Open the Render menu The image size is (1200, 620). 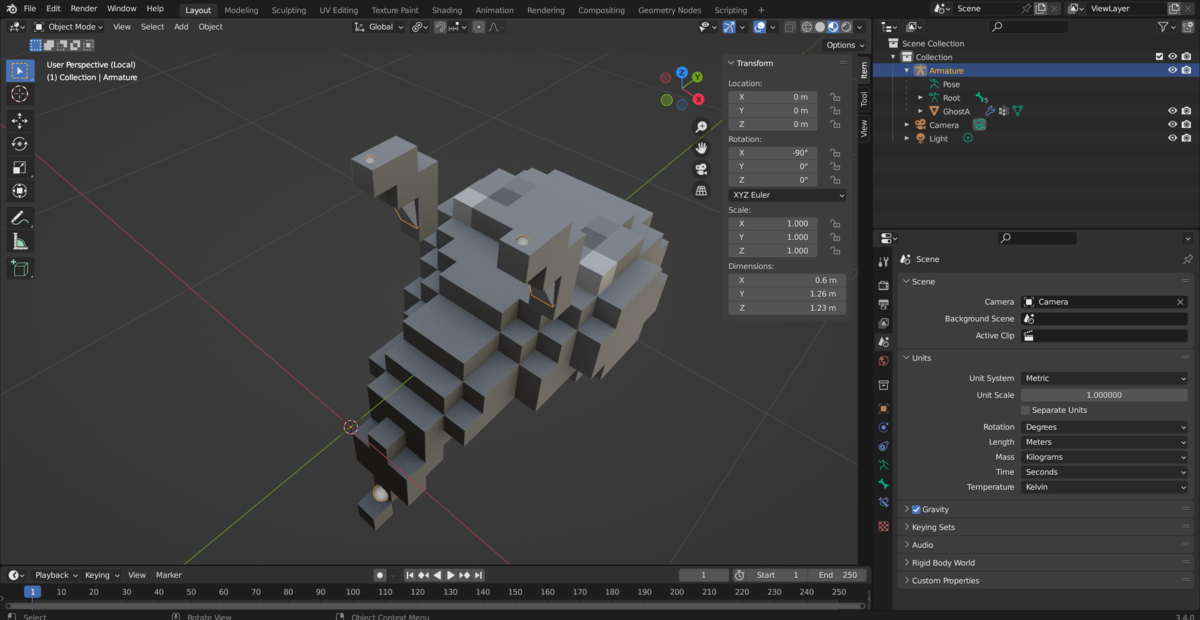click(84, 8)
